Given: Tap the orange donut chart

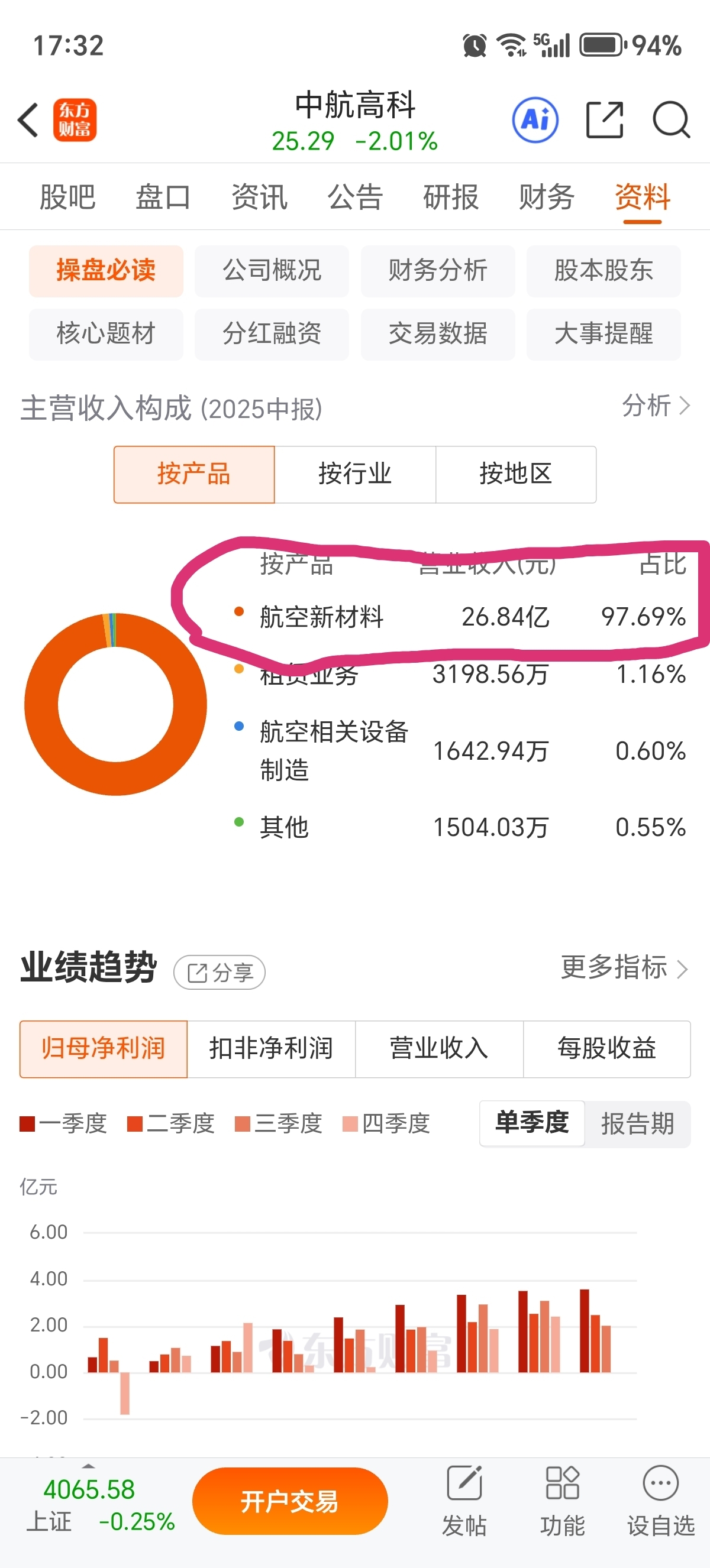Looking at the screenshot, I should pos(43,704).
